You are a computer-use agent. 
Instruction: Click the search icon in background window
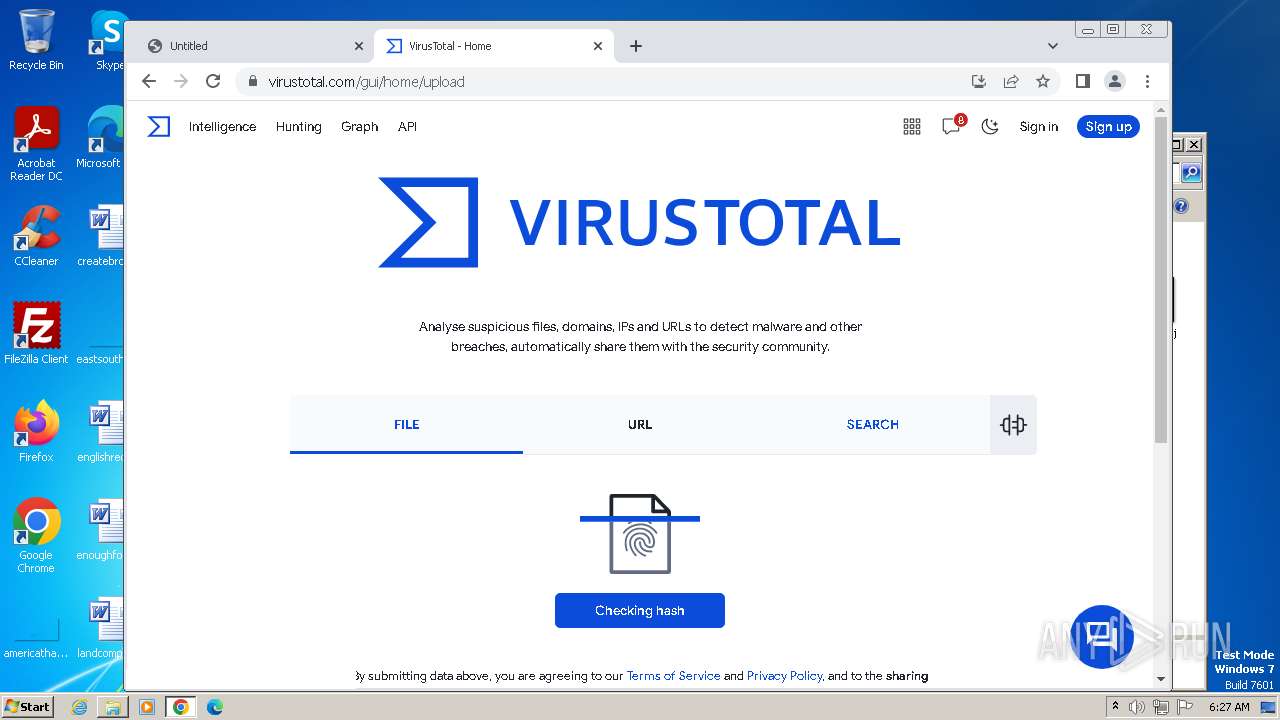tap(1190, 173)
